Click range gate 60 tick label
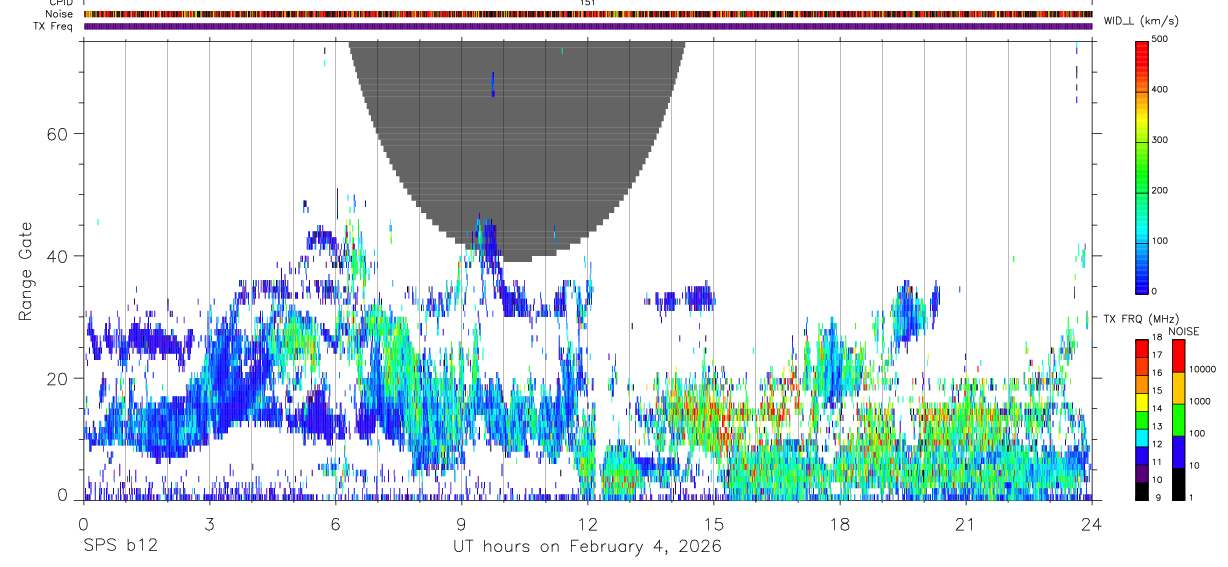 (x=58, y=134)
